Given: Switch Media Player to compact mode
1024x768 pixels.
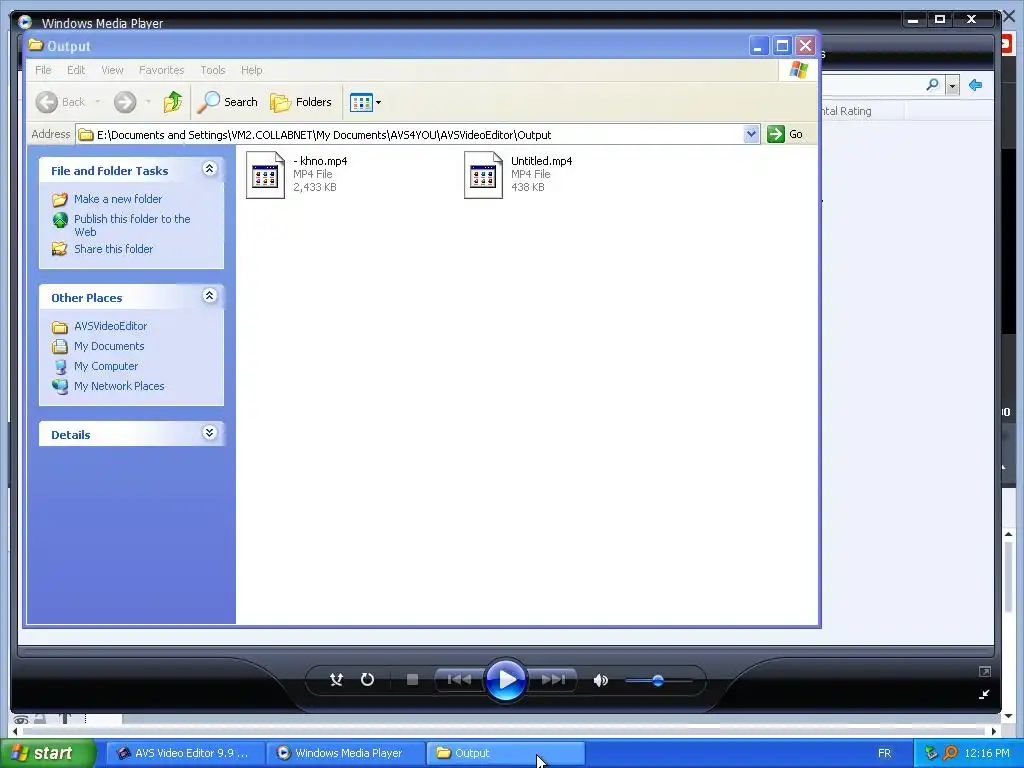Looking at the screenshot, I should 984,694.
